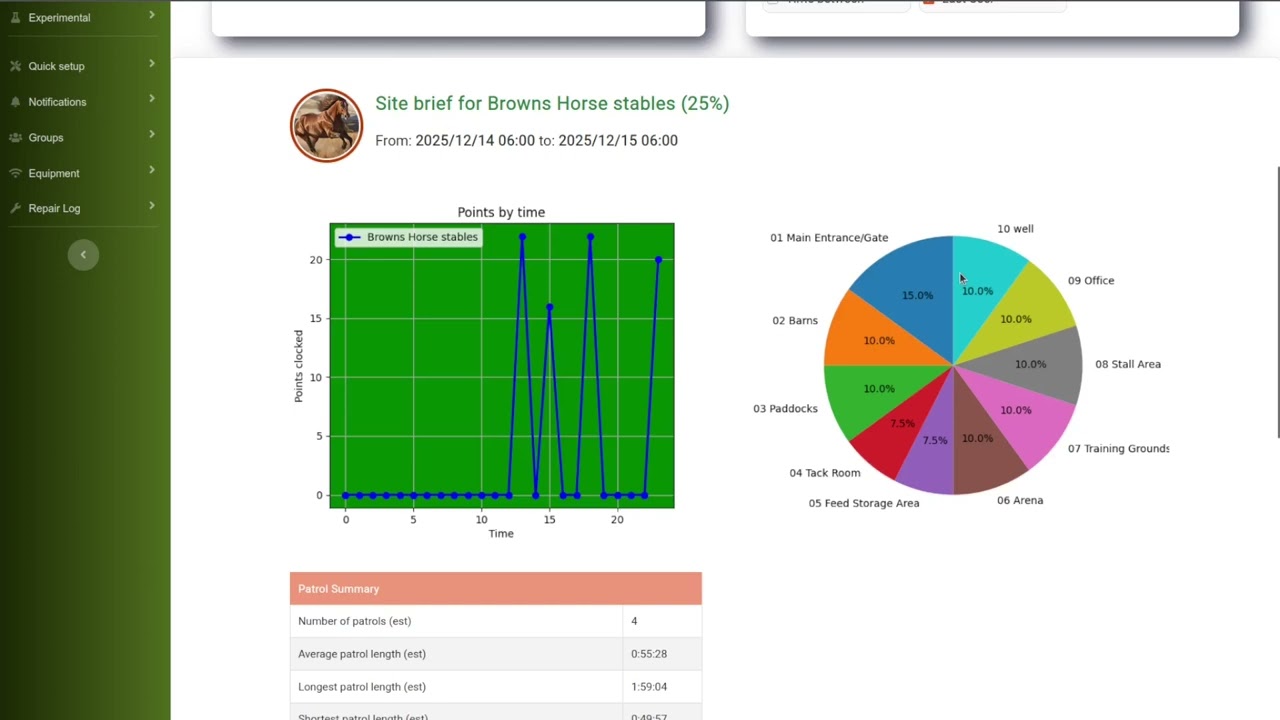Click the longest patrol length value 1:59:04
The height and width of the screenshot is (720, 1280).
[x=649, y=687]
